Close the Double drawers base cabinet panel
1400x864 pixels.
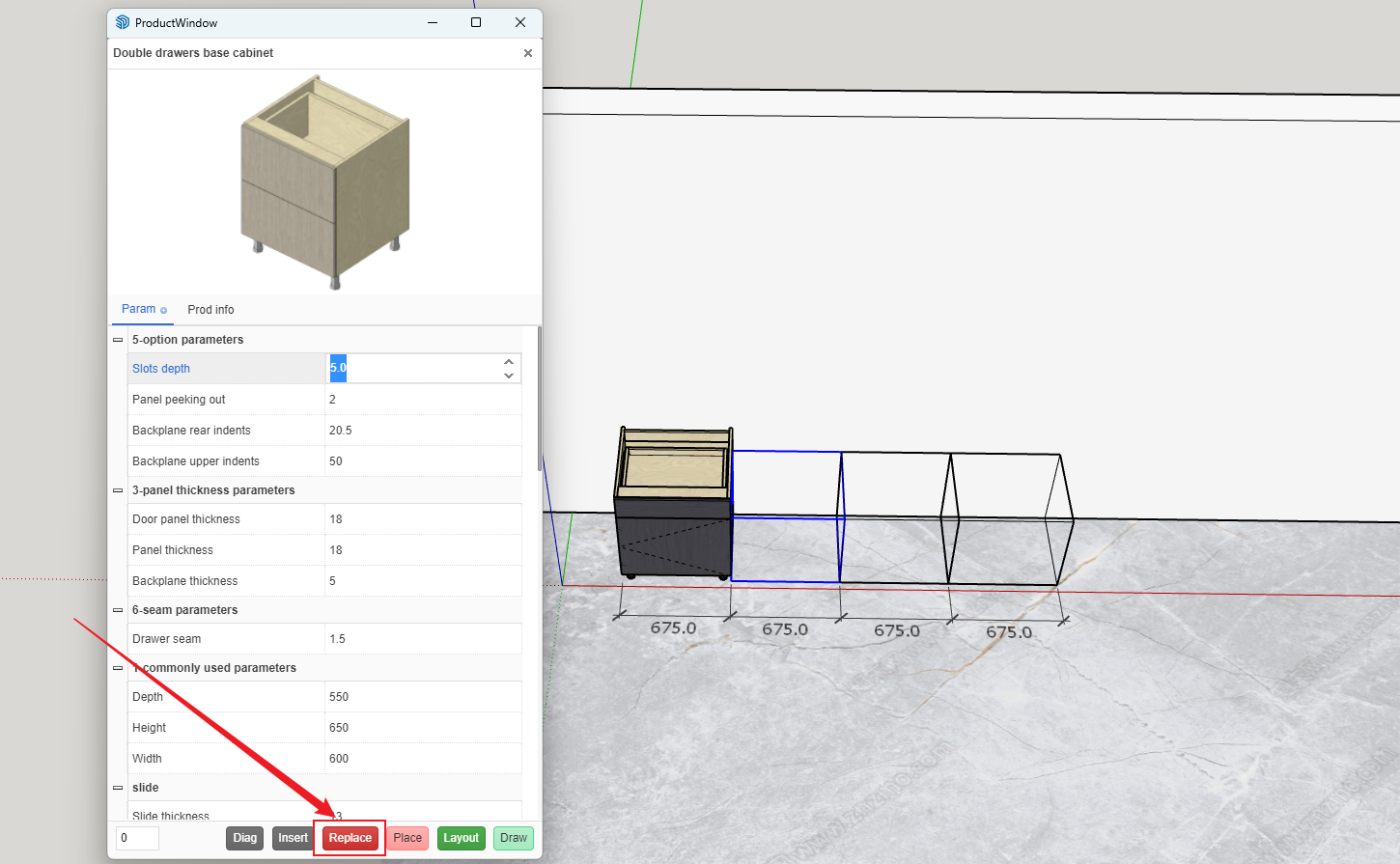point(528,53)
